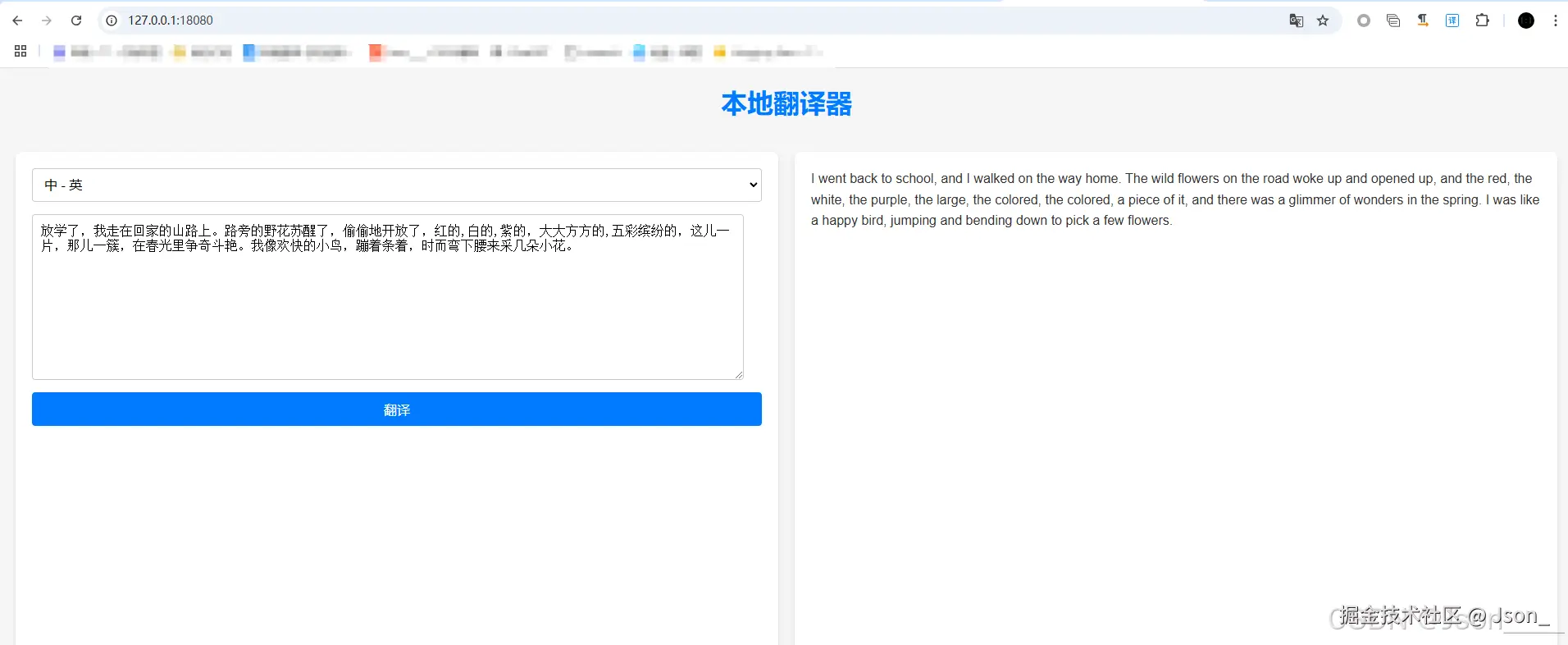1568x645 pixels.
Task: Open Chrome's three-dot menu
Action: 1556,21
